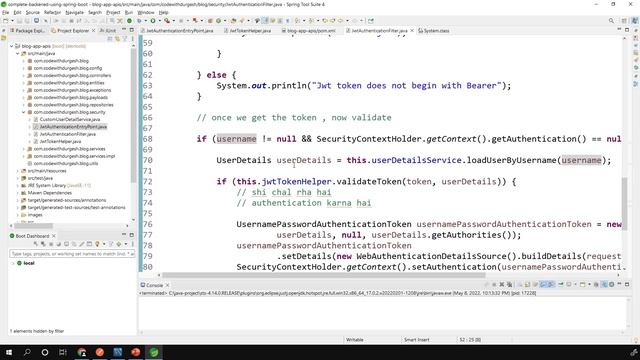Switch to the Project Explorer view tab
This screenshot has height=360, width=640.
72,31
